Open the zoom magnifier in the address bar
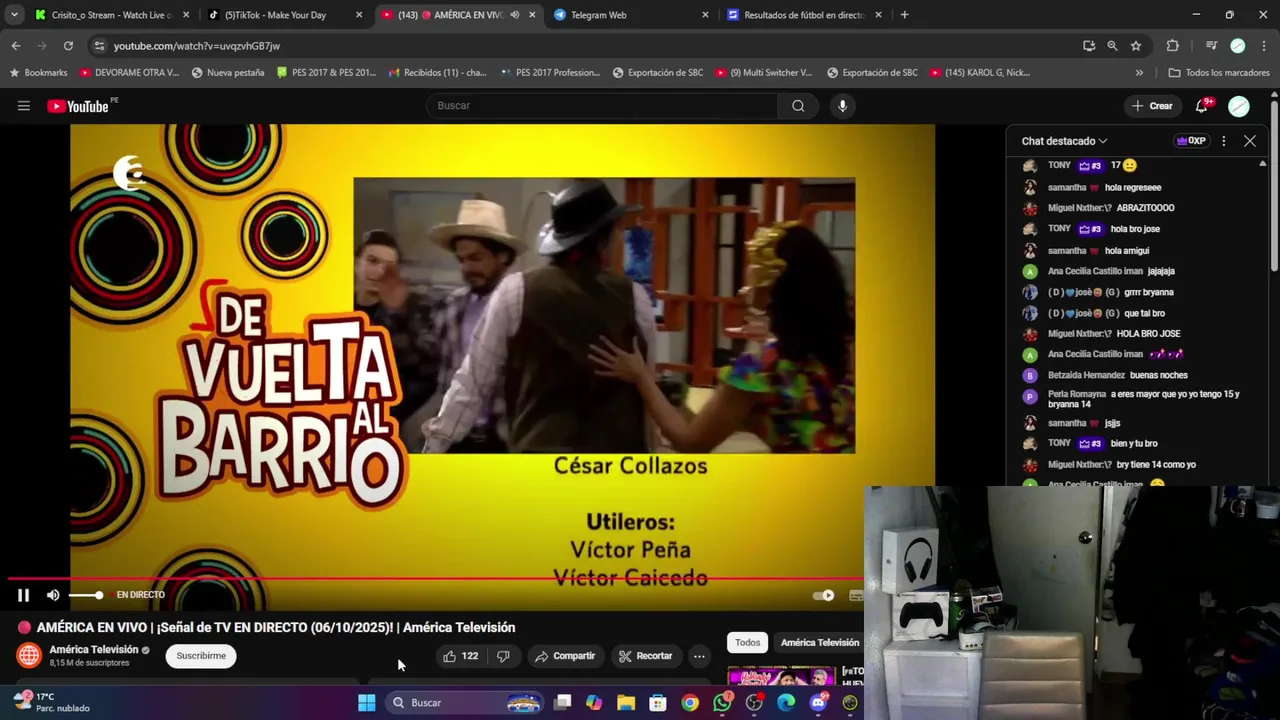1280x720 pixels. [x=1112, y=46]
